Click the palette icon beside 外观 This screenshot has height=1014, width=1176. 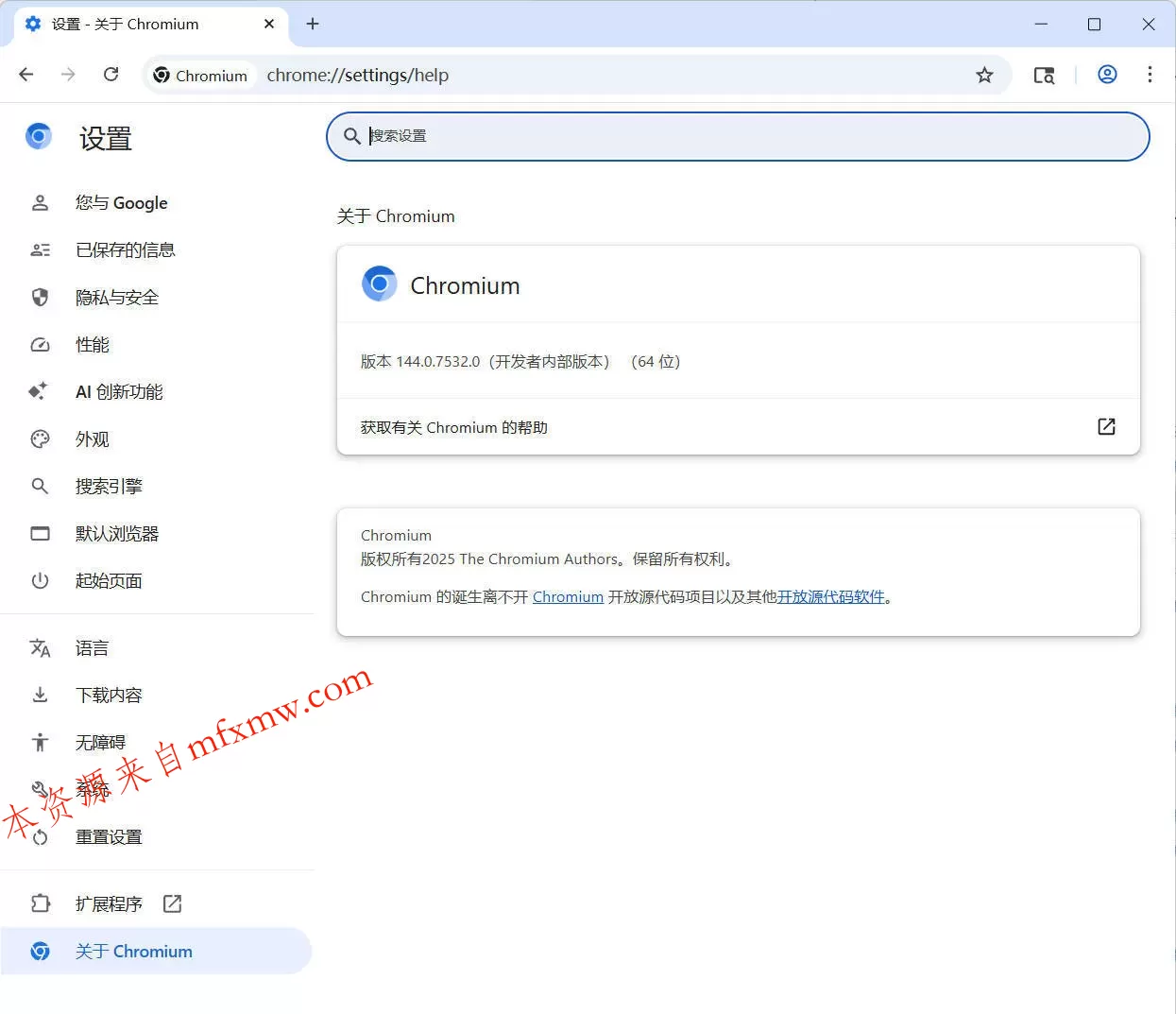(x=40, y=438)
